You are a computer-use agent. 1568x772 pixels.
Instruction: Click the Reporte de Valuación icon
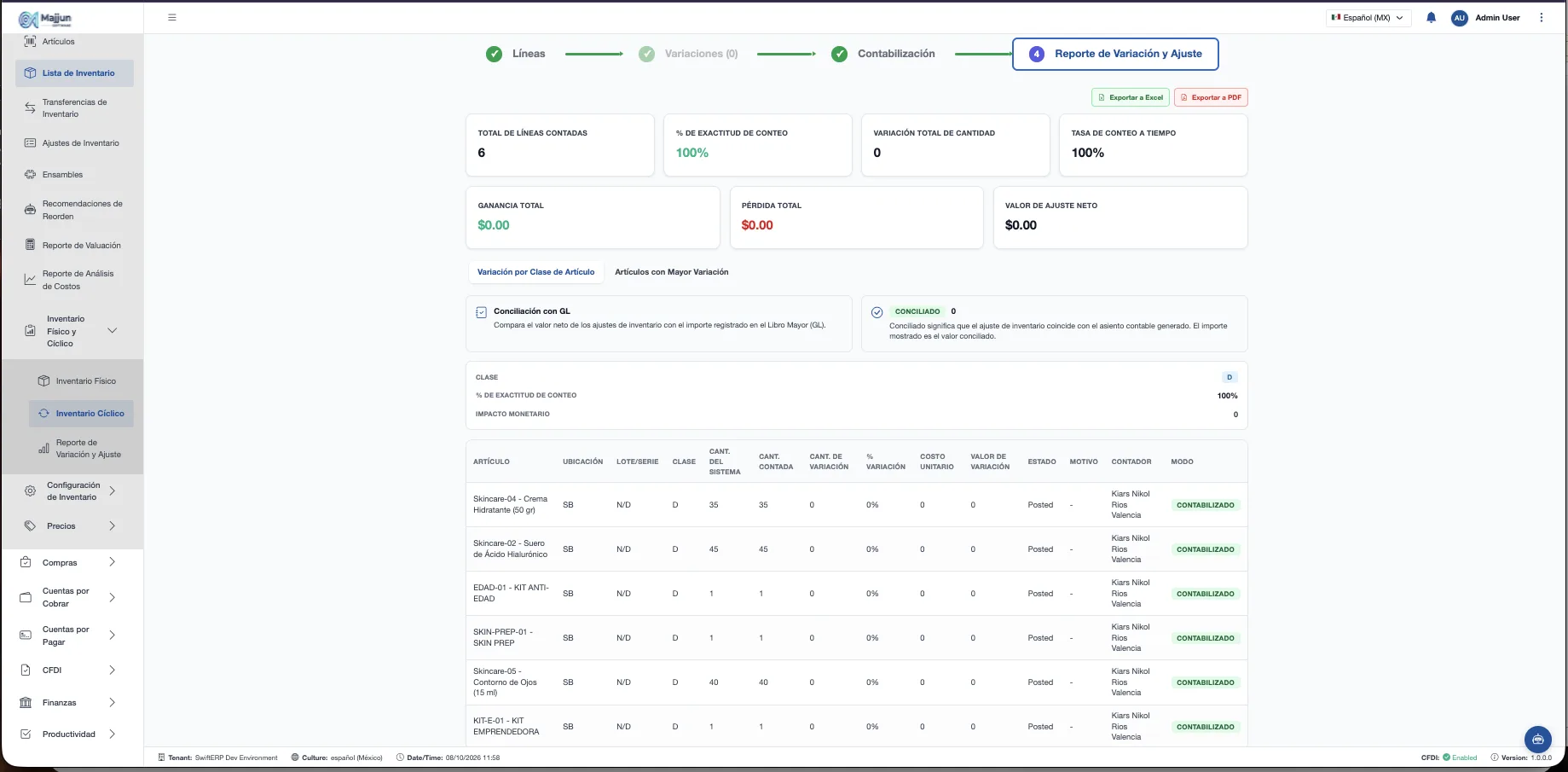pos(30,245)
